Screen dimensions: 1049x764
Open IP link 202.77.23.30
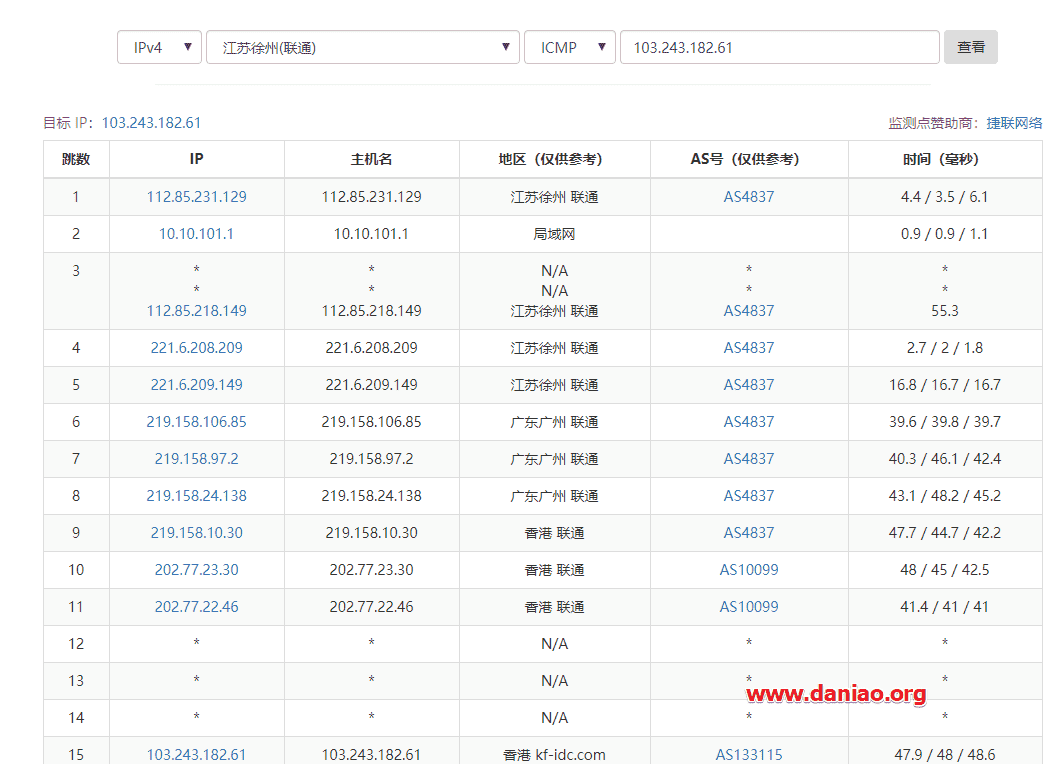coord(196,570)
